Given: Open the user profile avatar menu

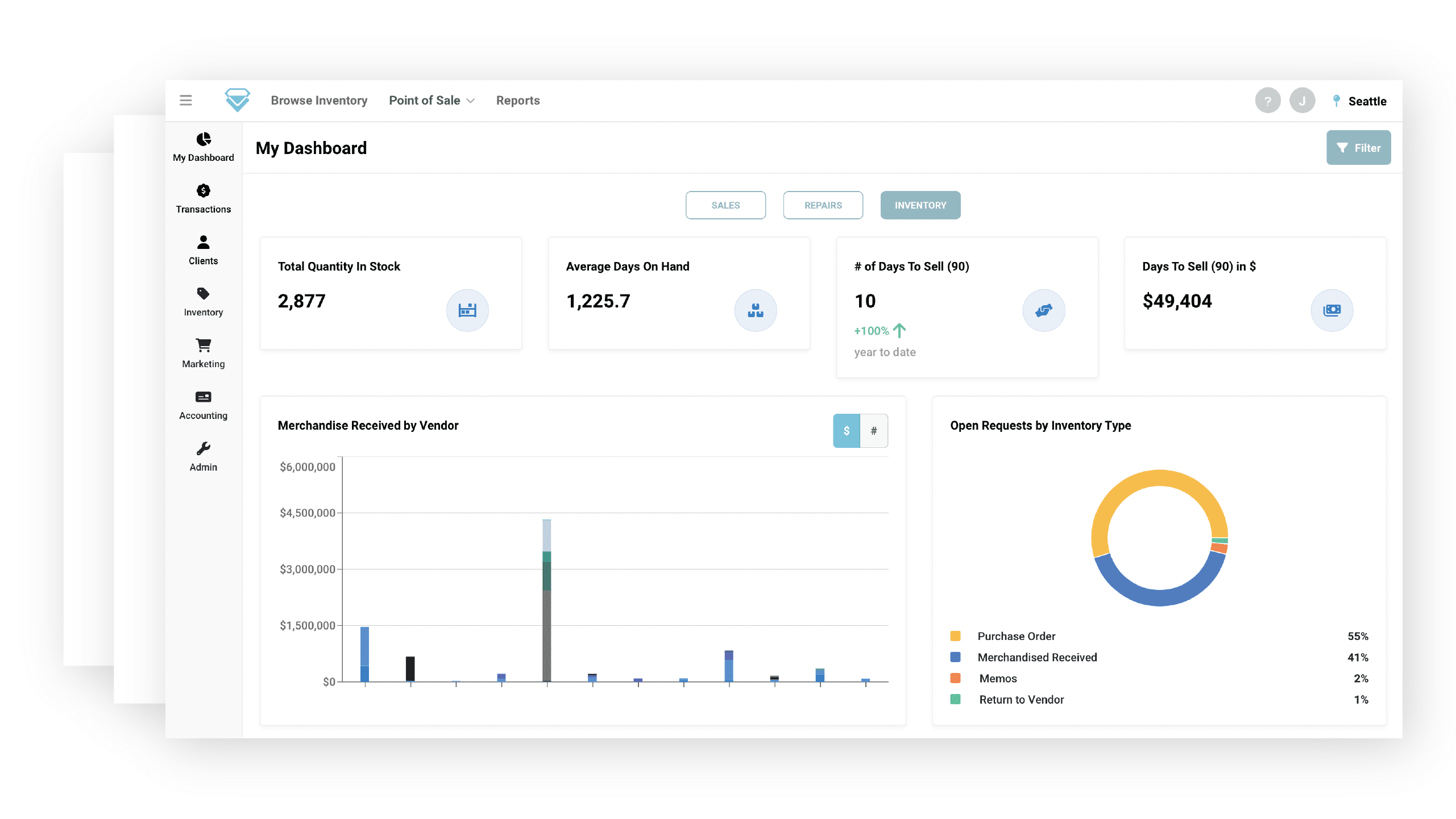Looking at the screenshot, I should click(1302, 100).
